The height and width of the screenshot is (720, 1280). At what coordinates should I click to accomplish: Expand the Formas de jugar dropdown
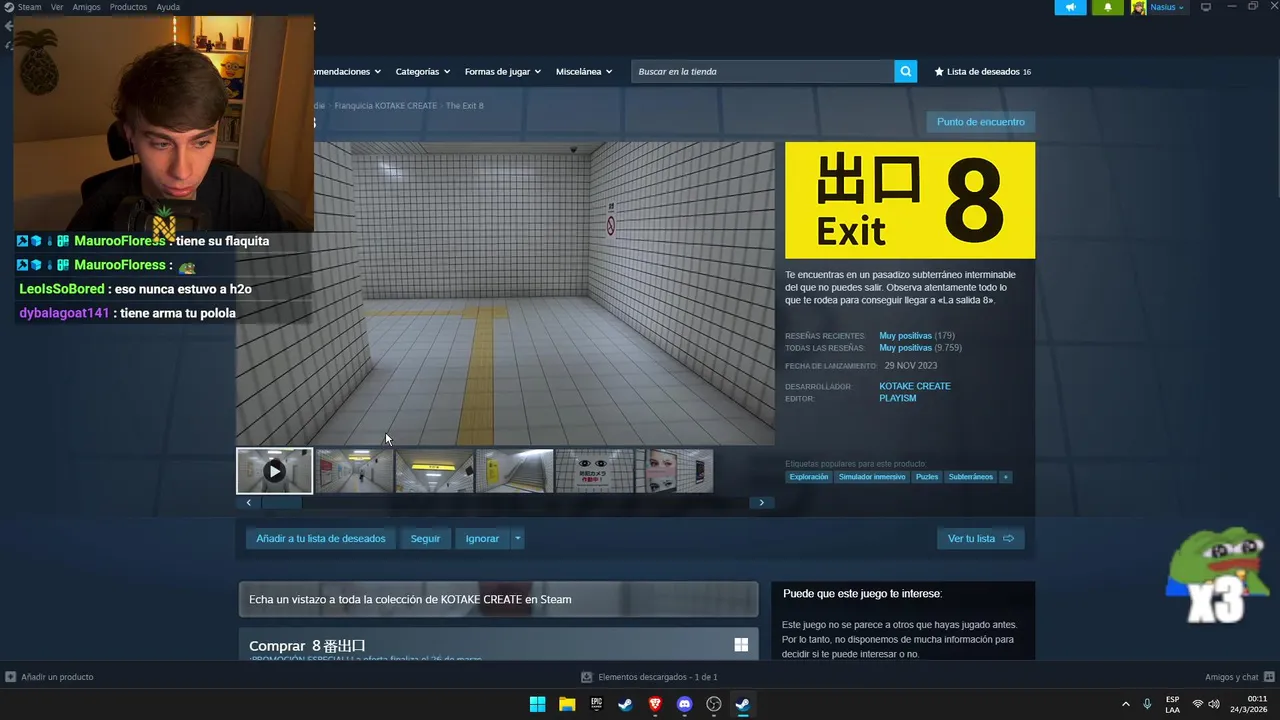point(503,71)
